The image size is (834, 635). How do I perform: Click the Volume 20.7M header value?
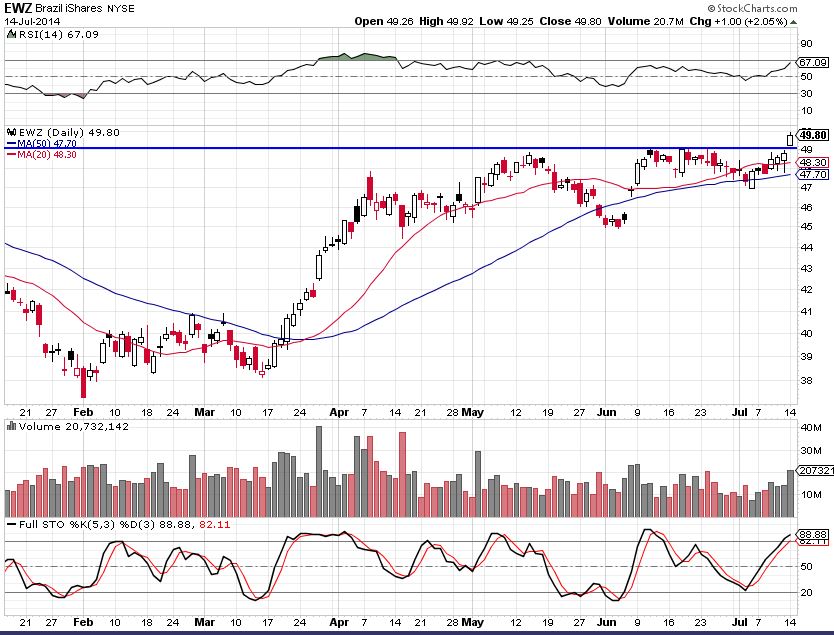point(645,21)
